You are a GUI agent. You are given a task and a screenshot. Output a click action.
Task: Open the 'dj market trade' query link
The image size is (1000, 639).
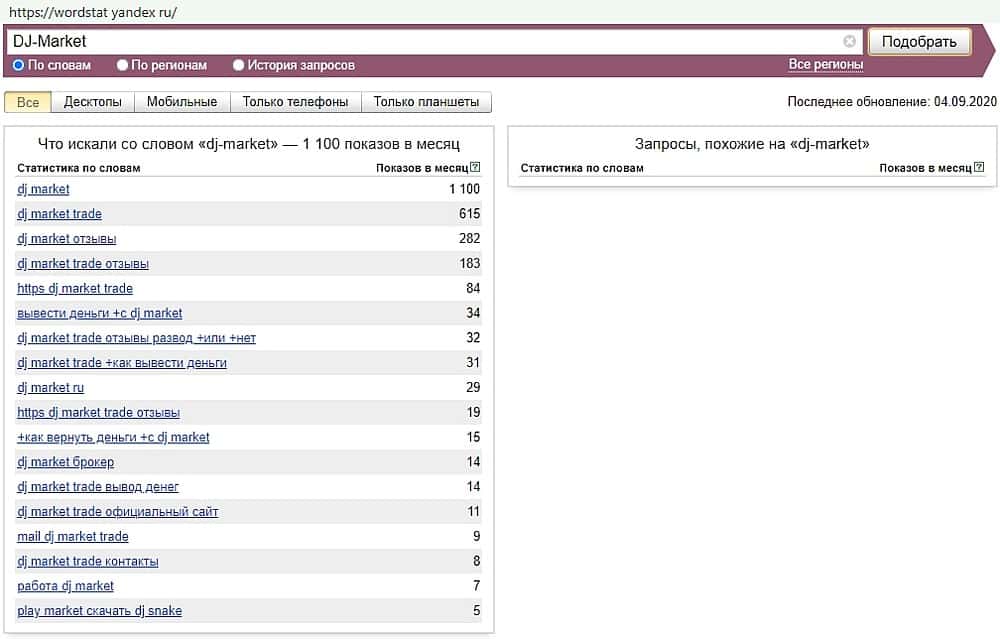tap(59, 214)
